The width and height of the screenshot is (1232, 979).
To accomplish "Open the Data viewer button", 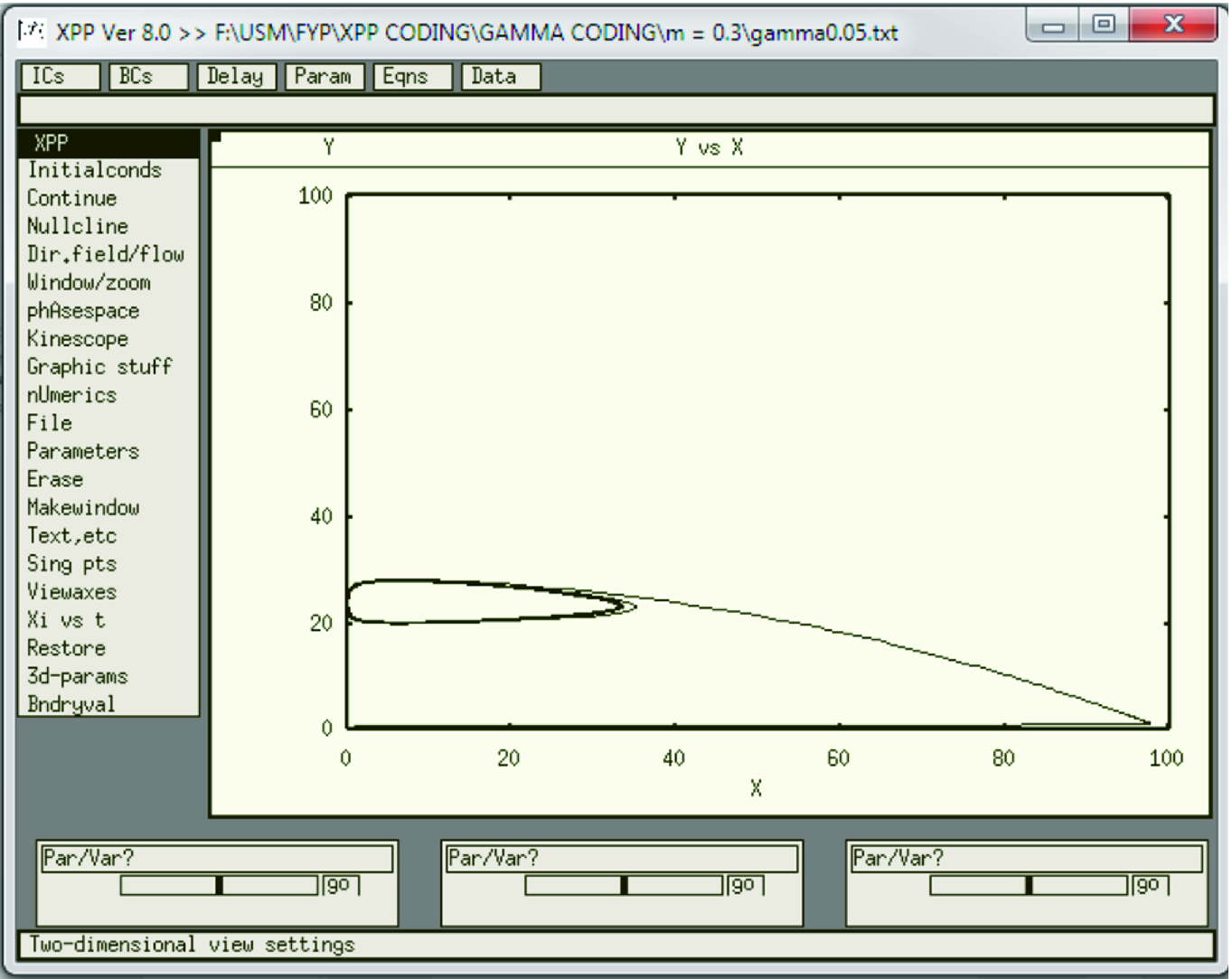I will coord(500,77).
